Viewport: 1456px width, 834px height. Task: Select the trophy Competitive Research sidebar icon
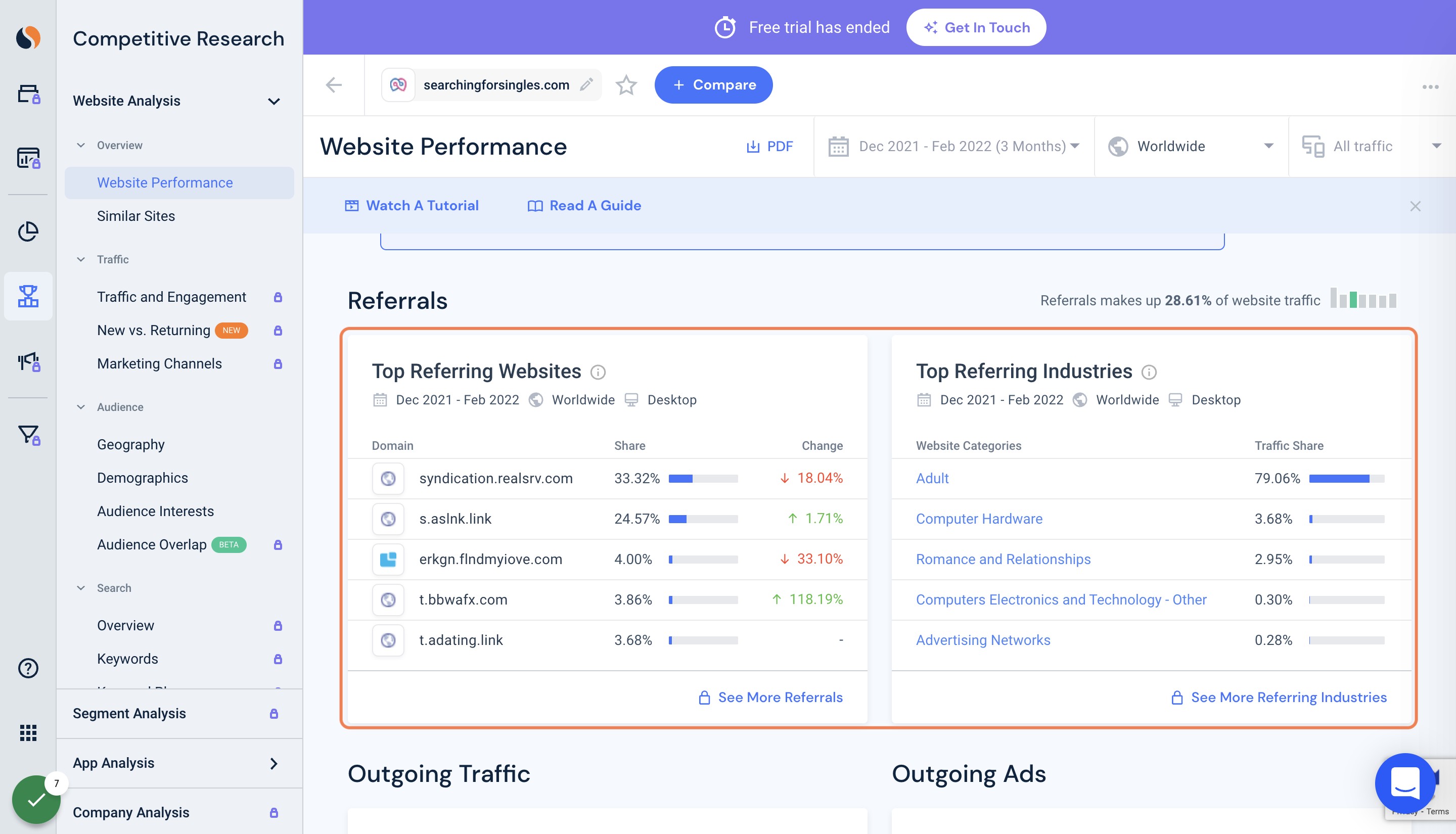pyautogui.click(x=28, y=296)
